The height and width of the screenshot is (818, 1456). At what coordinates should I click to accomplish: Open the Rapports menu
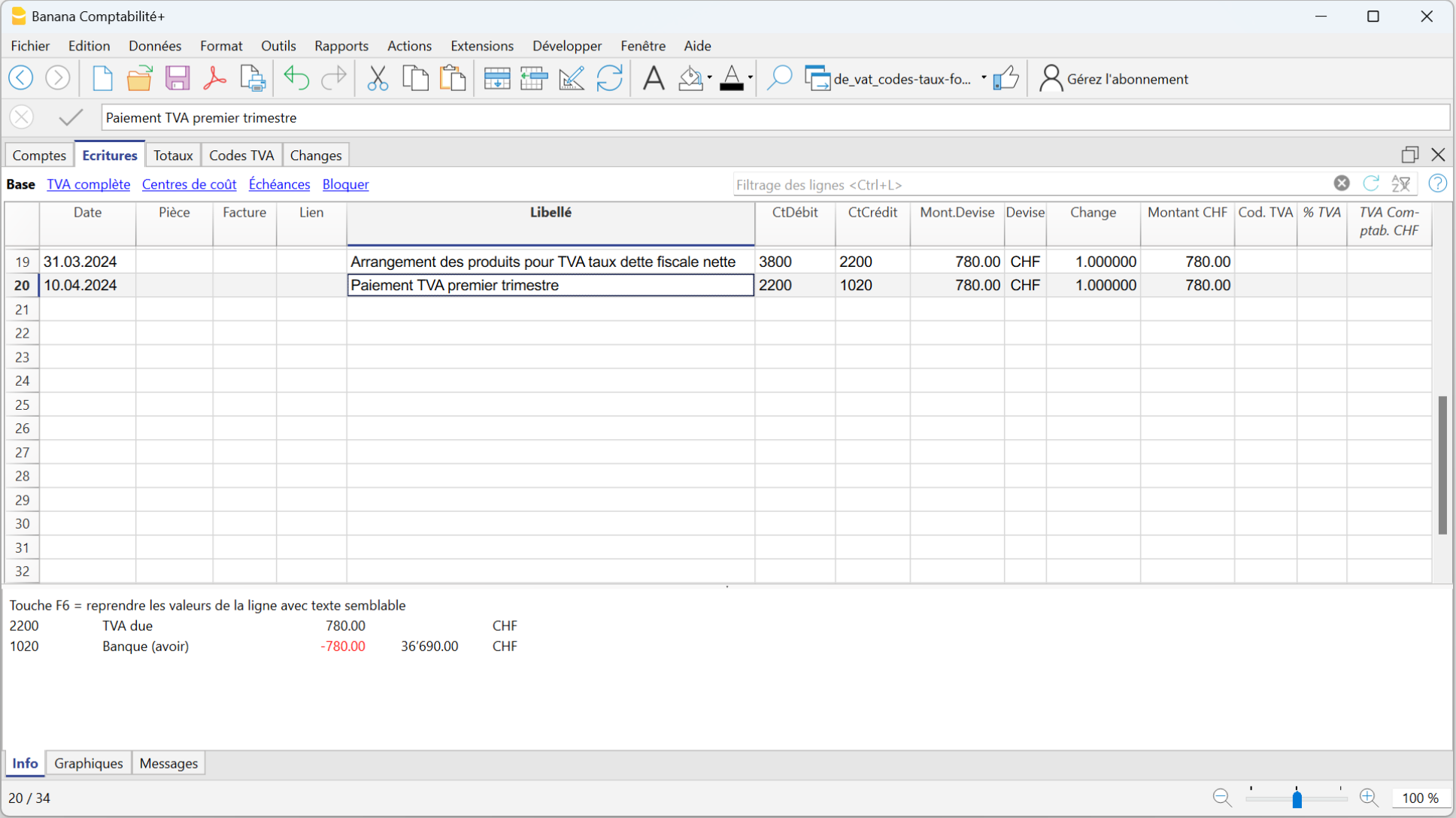click(341, 46)
